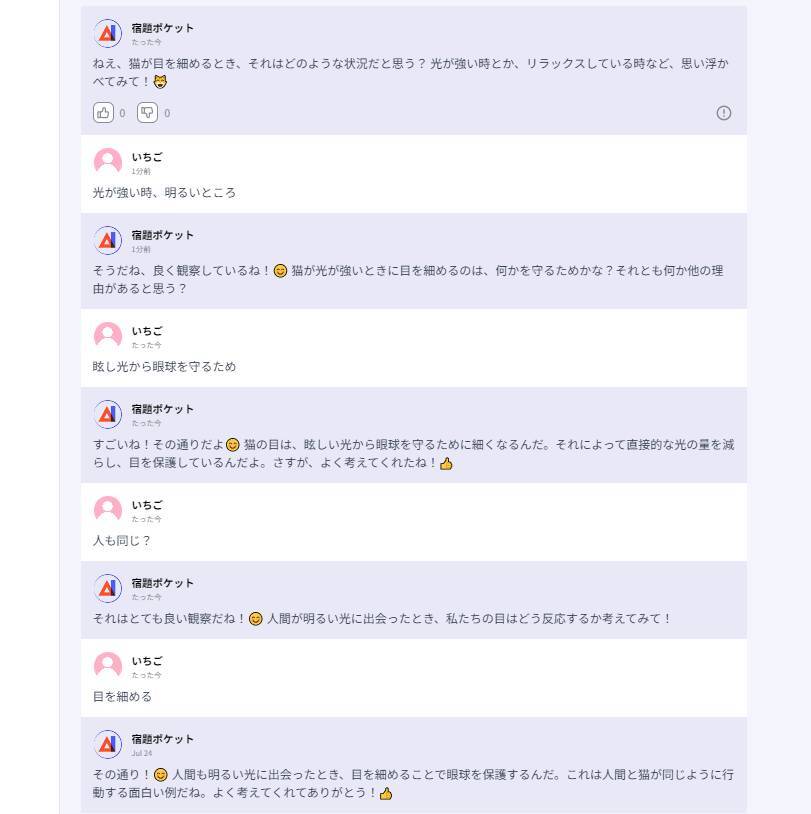Click the circled exclamation report icon
Viewport: 811px width, 814px height.
coord(724,113)
